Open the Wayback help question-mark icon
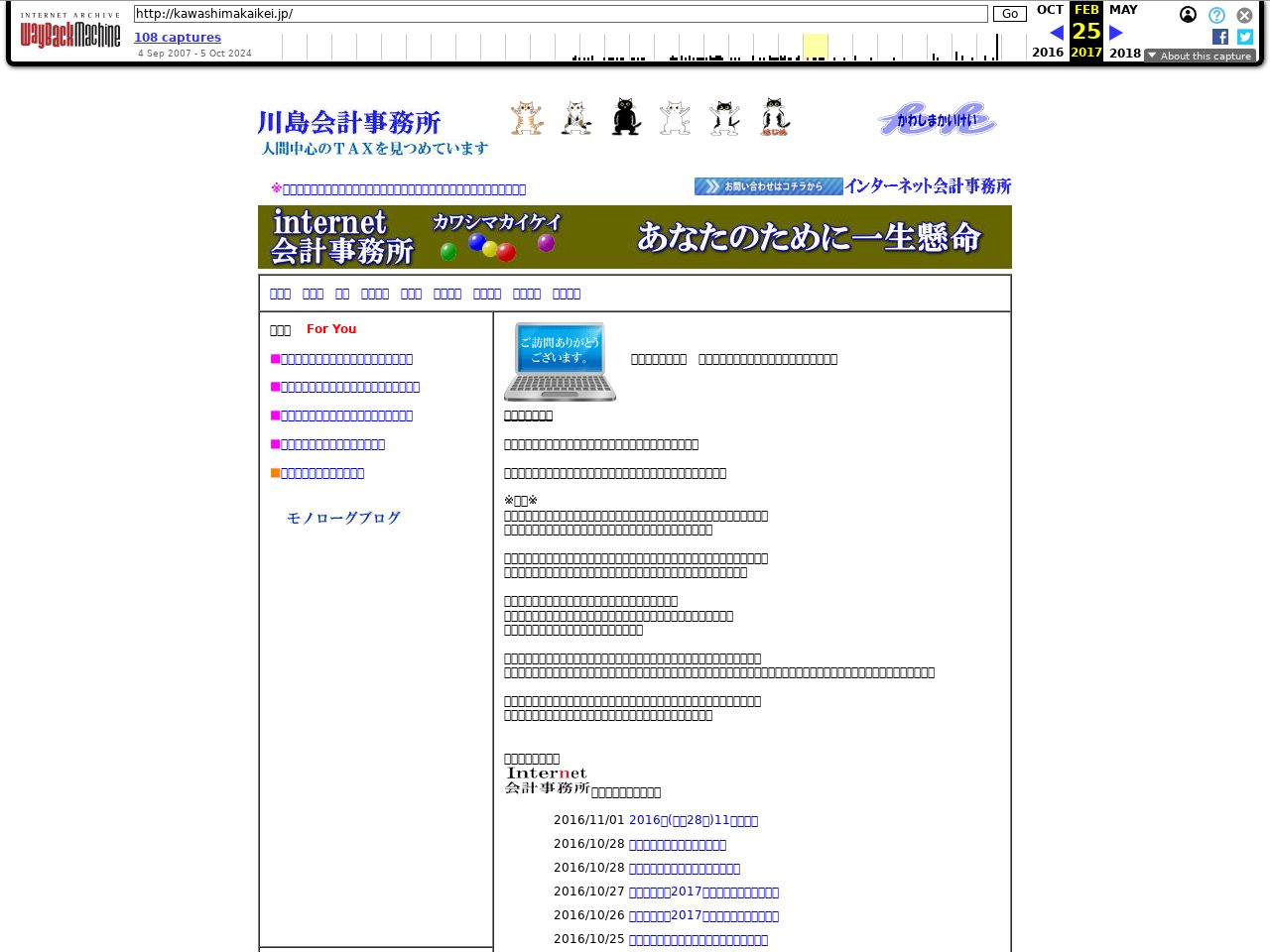This screenshot has width=1270, height=952. tap(1216, 15)
